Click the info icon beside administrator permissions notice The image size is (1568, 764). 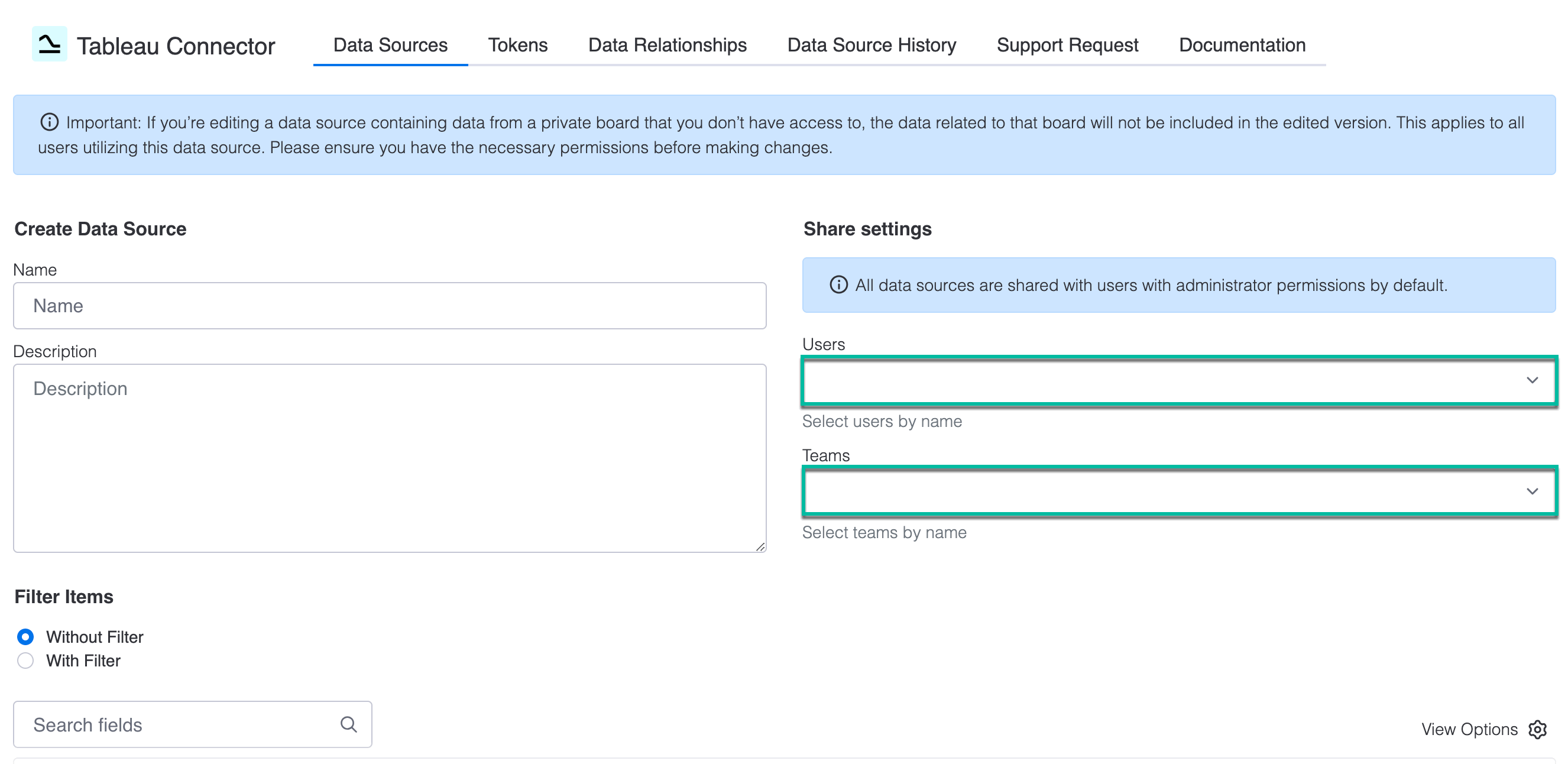[x=838, y=284]
